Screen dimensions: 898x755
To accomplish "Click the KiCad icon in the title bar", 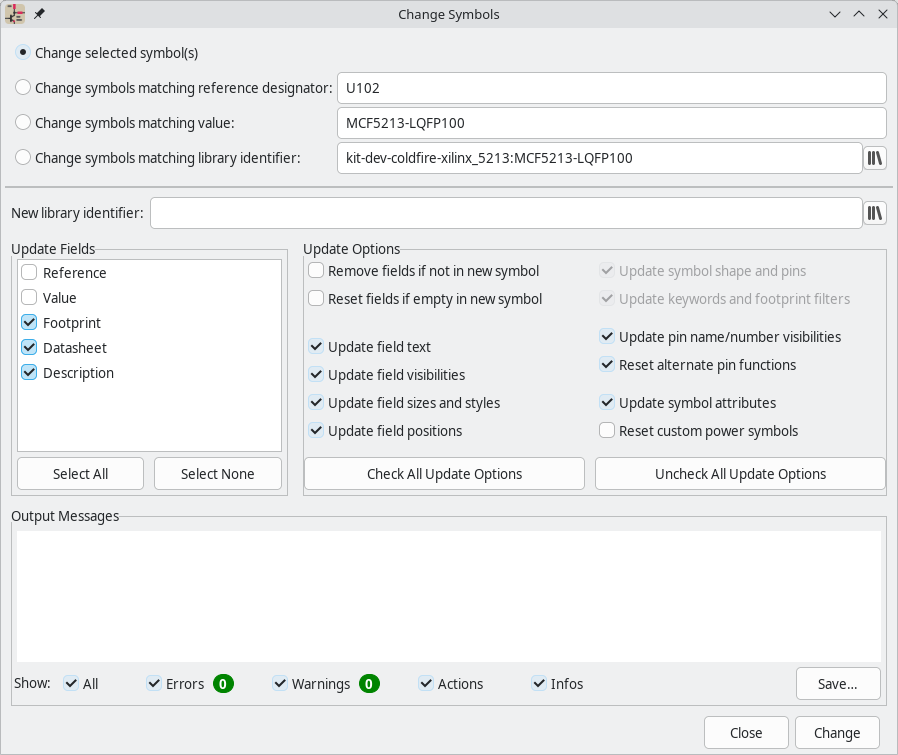I will click(x=13, y=14).
